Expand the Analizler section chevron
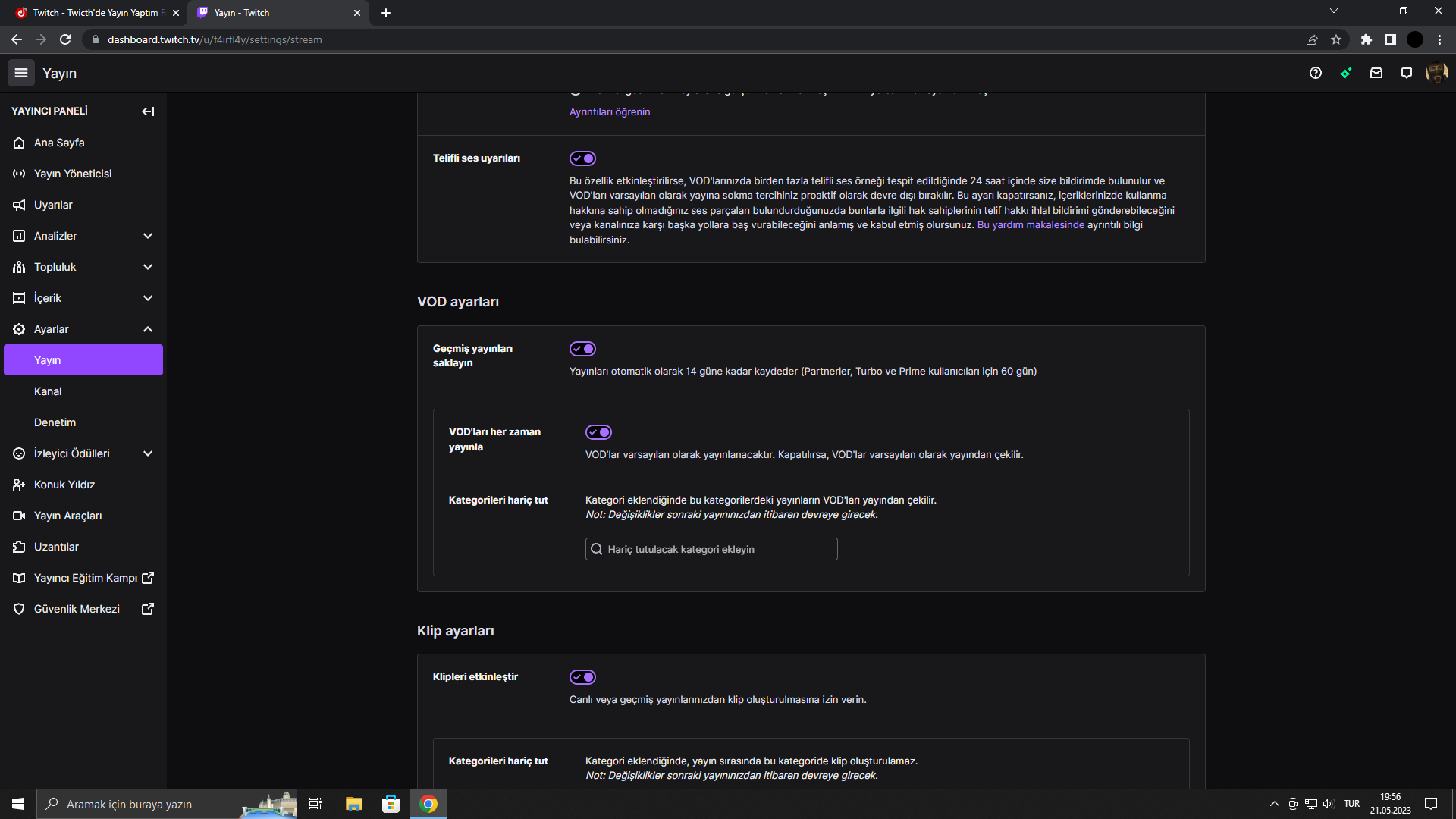This screenshot has height=819, width=1456. pos(148,236)
